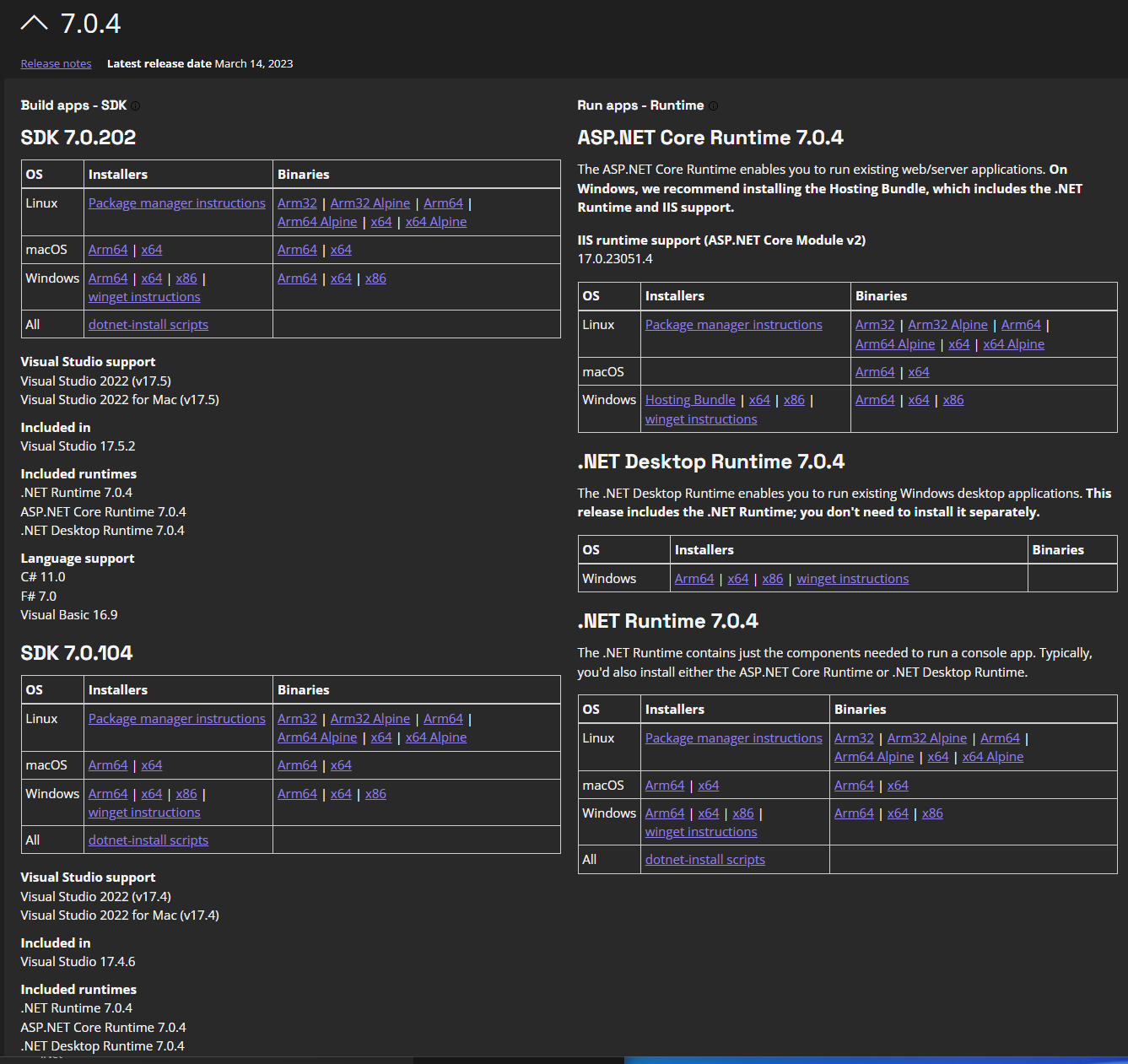Download SDK 7.0.104 macOS x64 installer
The image size is (1128, 1064).
(152, 765)
